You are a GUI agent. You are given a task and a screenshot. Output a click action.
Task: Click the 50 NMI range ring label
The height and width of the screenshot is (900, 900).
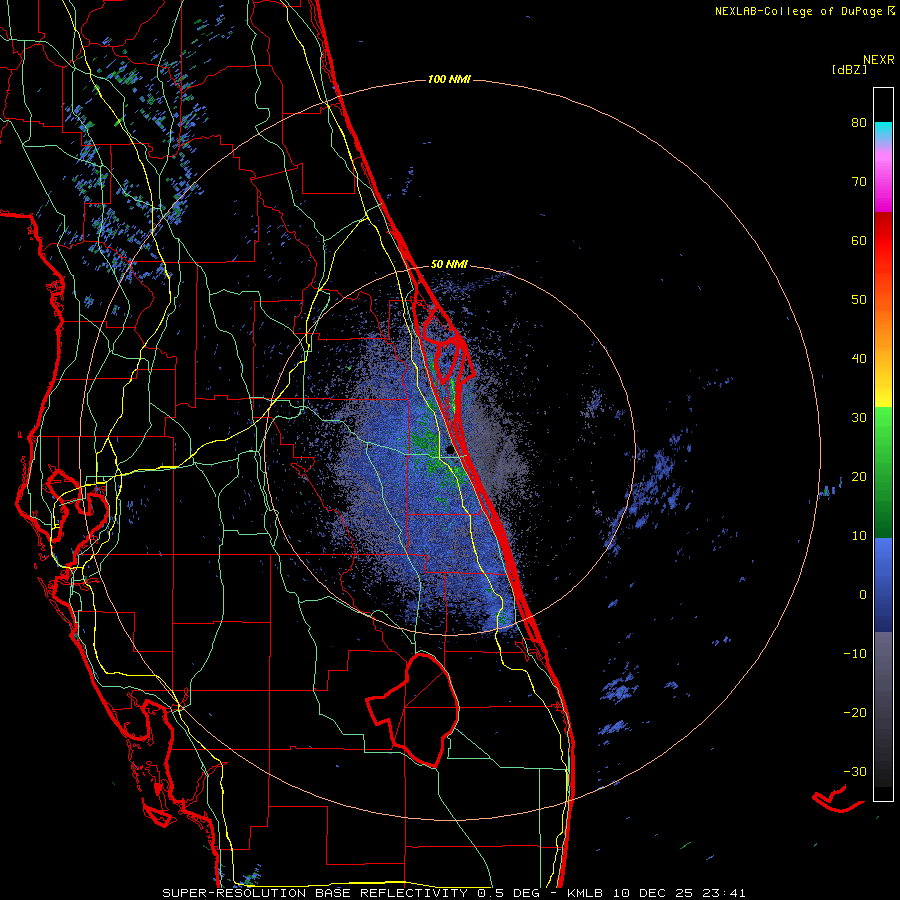pos(449,265)
